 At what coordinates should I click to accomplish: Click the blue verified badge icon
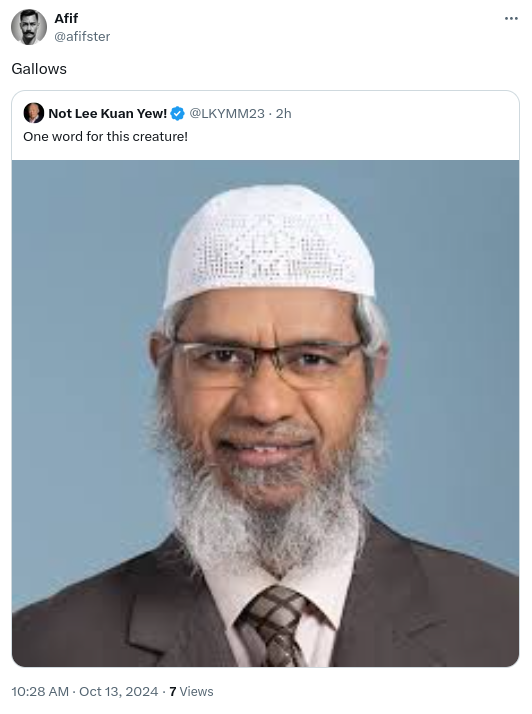(177, 113)
